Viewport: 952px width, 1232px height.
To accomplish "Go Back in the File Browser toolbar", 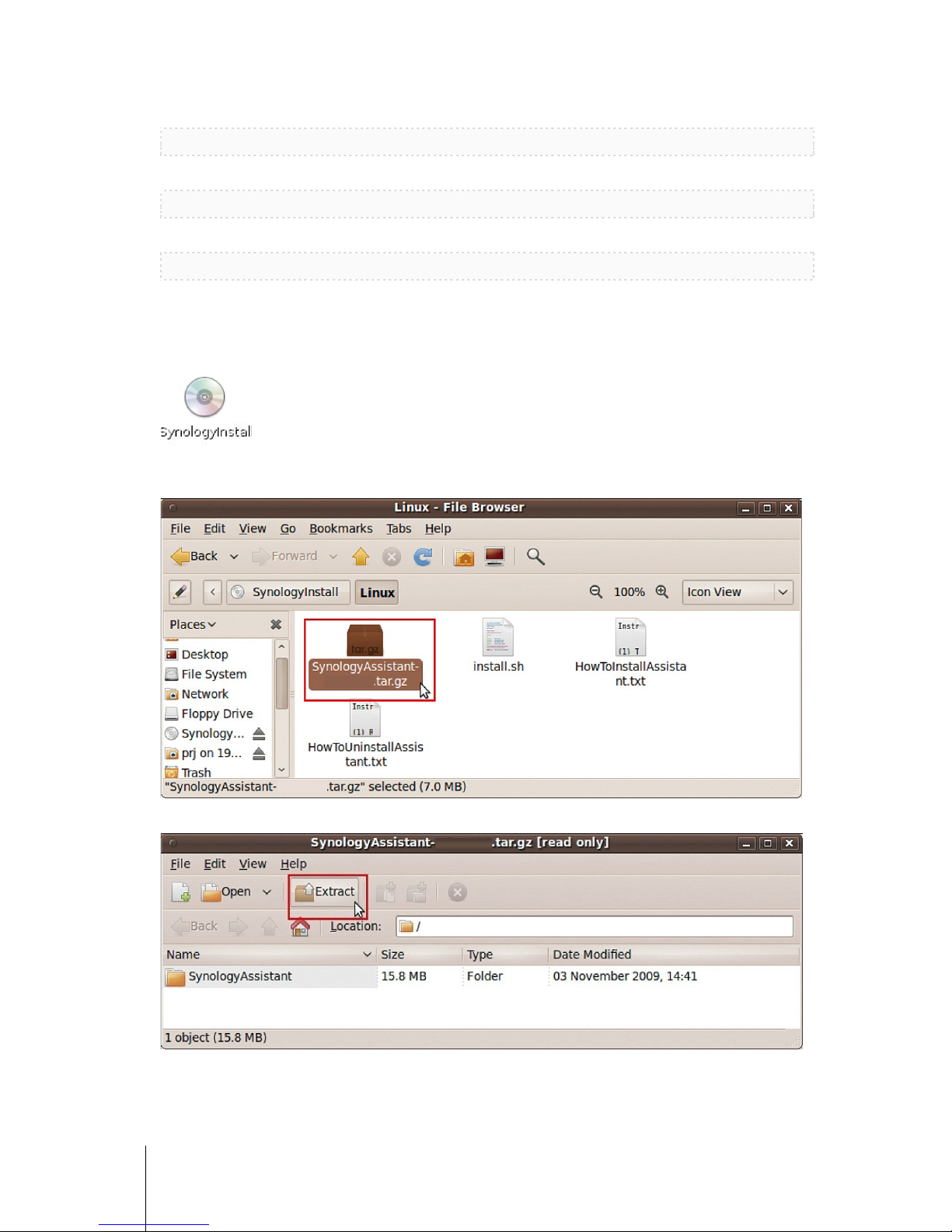I will [x=194, y=557].
